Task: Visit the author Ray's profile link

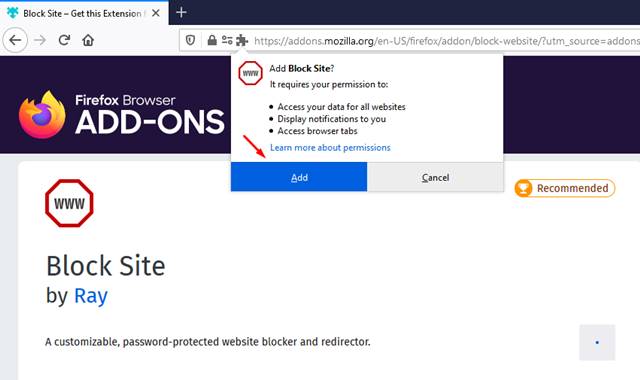Action: pyautogui.click(x=91, y=296)
